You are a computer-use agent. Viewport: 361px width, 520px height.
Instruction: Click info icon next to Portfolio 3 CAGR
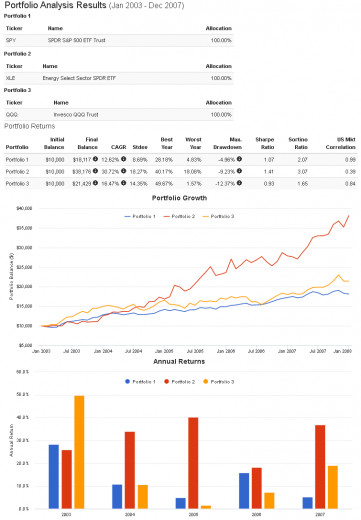click(123, 183)
